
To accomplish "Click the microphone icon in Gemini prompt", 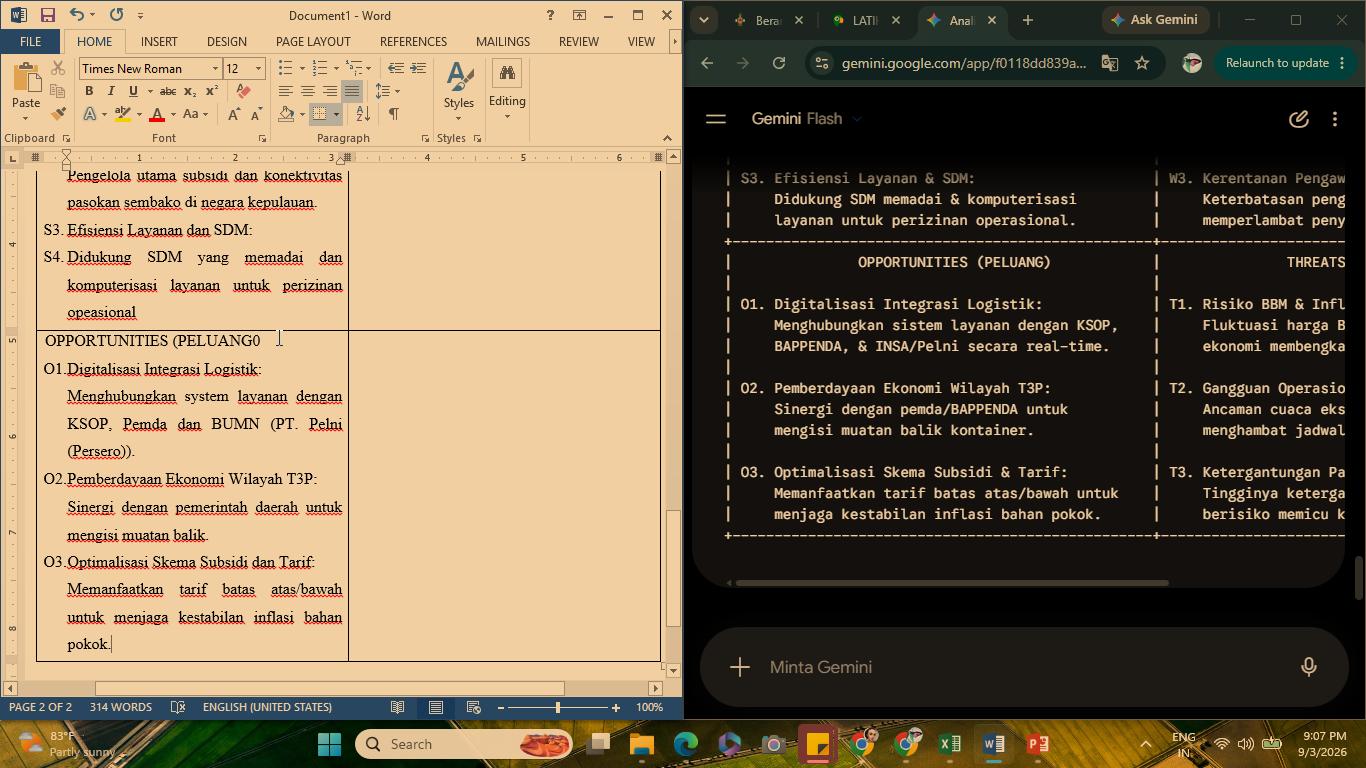I will [x=1308, y=667].
